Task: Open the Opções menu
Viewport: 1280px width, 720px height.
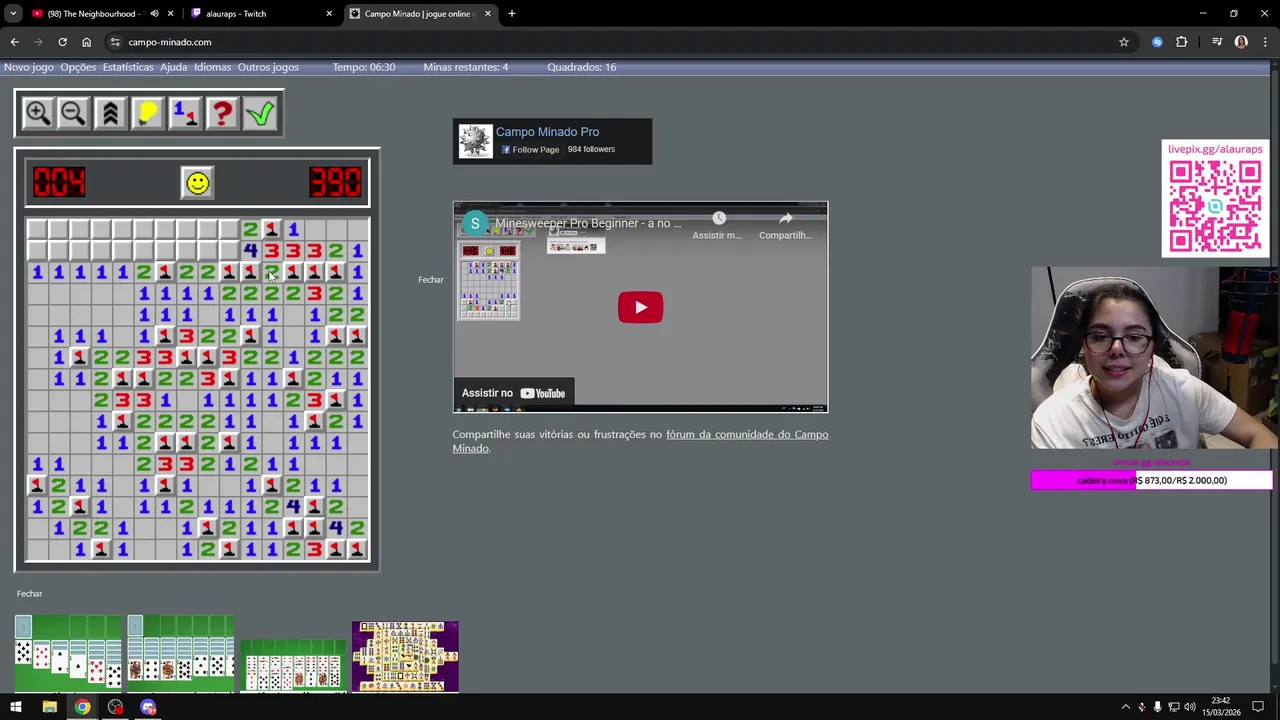Action: coord(78,67)
